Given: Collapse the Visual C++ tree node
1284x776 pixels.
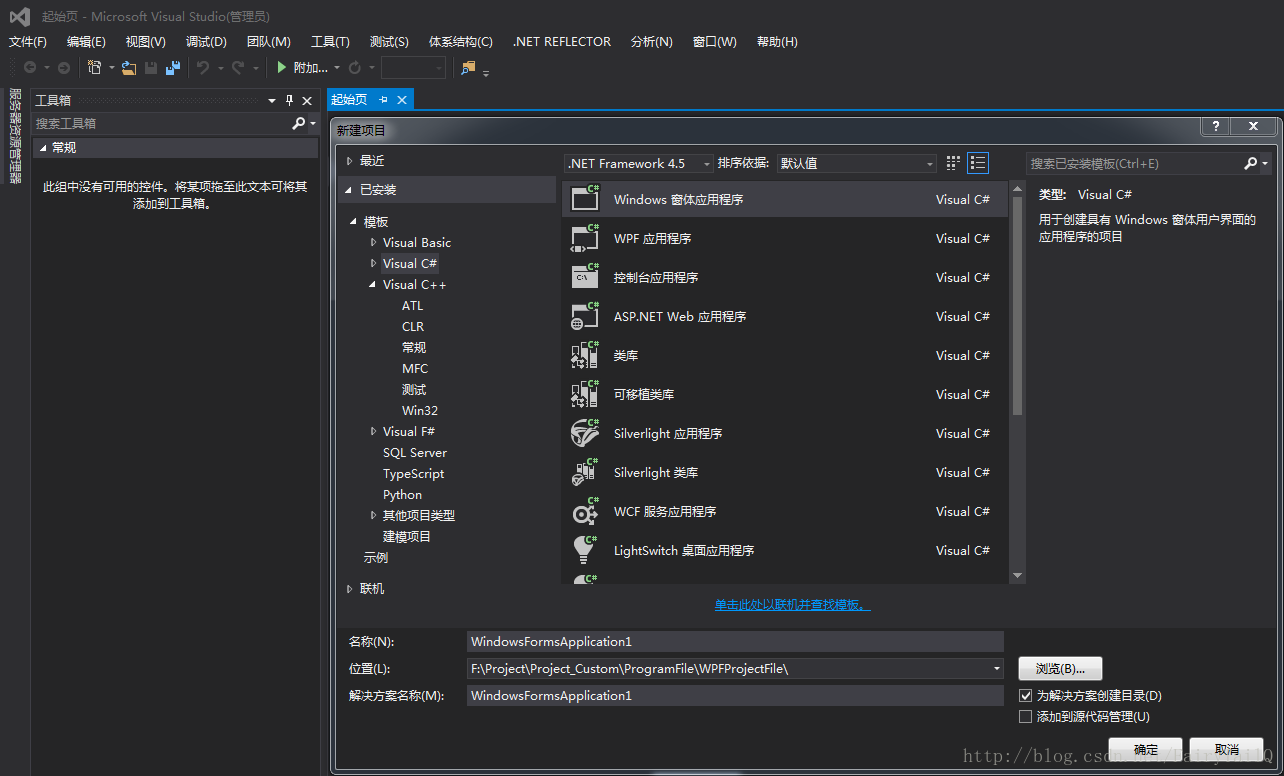Looking at the screenshot, I should [373, 285].
